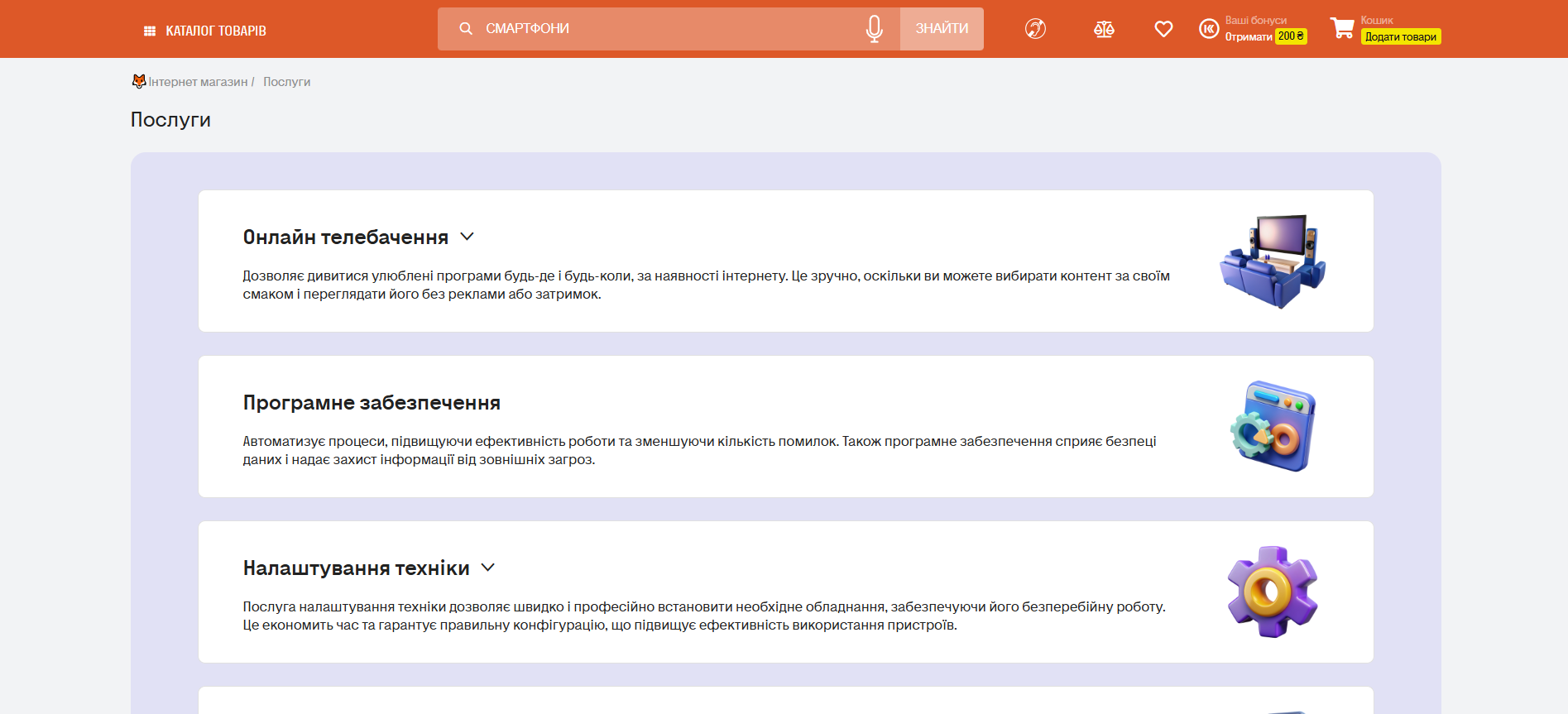Click the Послуги breadcrumb item
1568x714 pixels.
point(286,82)
